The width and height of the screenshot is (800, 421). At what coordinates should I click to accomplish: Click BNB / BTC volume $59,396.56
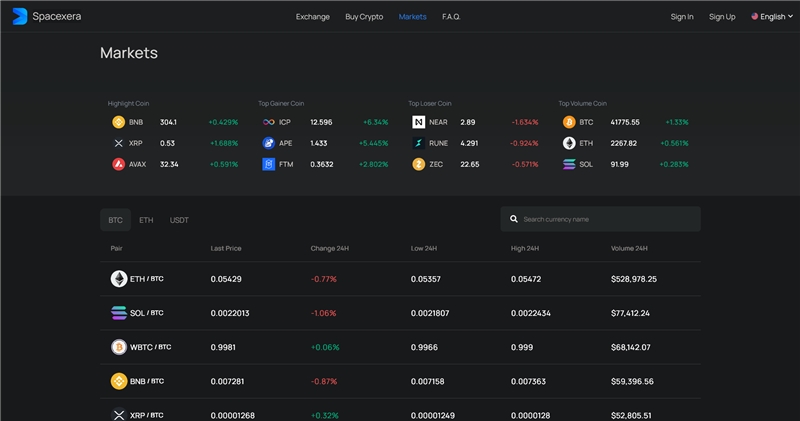click(632, 382)
